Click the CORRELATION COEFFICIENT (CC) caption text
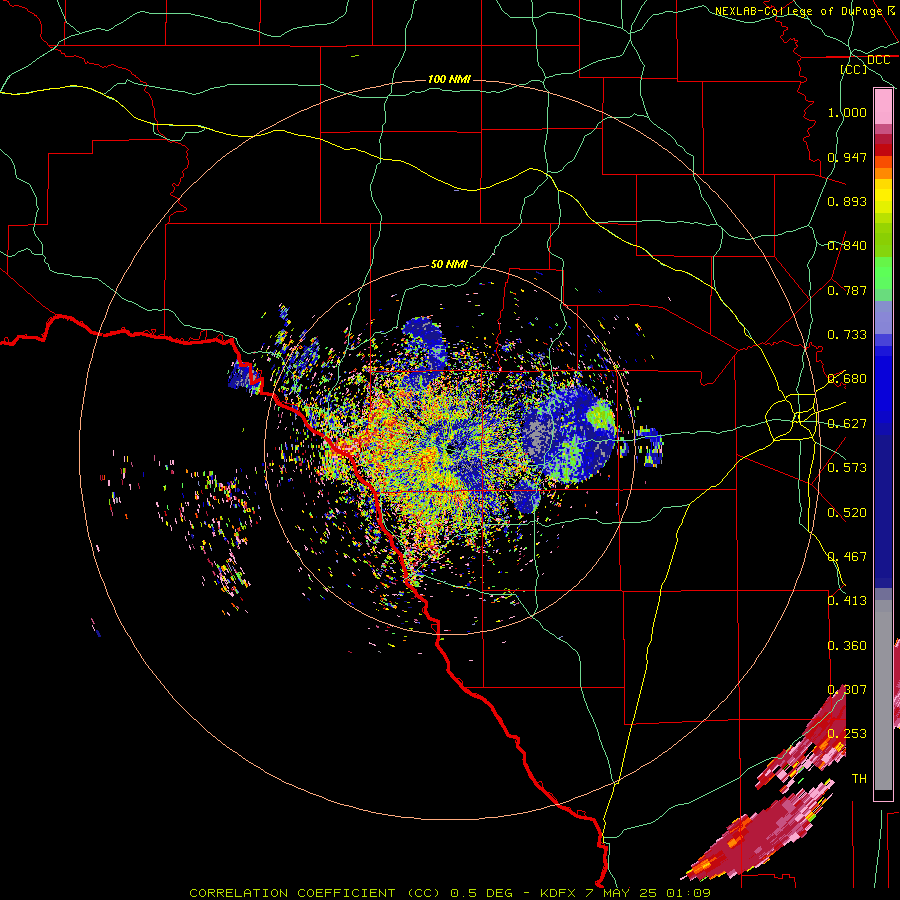 (x=315, y=893)
